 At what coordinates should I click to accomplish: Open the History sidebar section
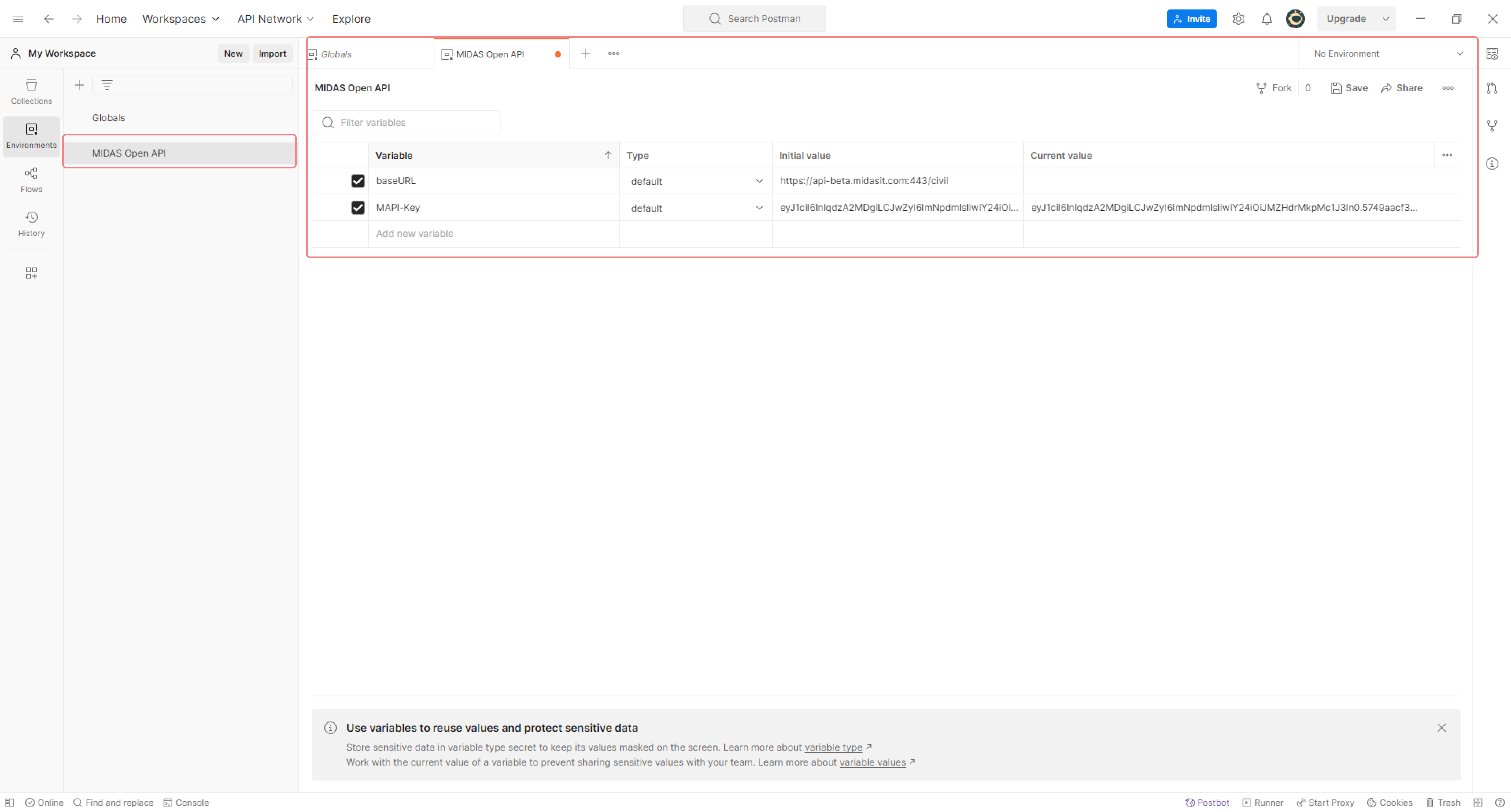point(31,224)
